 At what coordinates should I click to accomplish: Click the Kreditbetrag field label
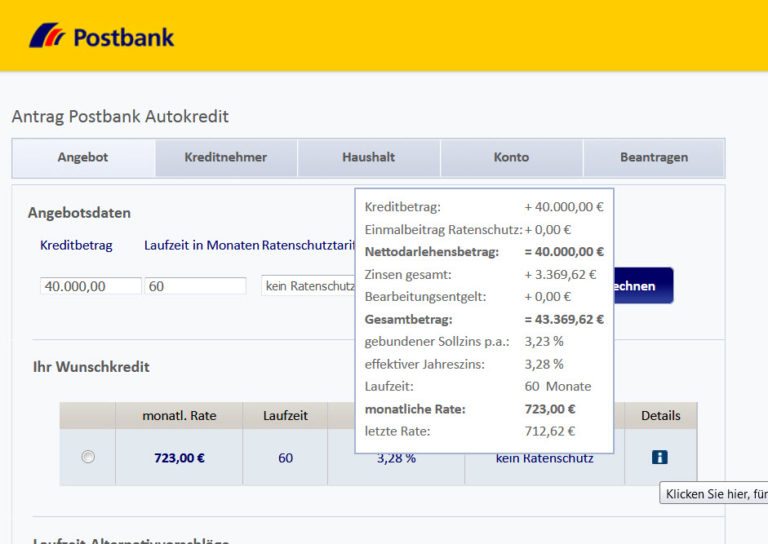pos(76,245)
